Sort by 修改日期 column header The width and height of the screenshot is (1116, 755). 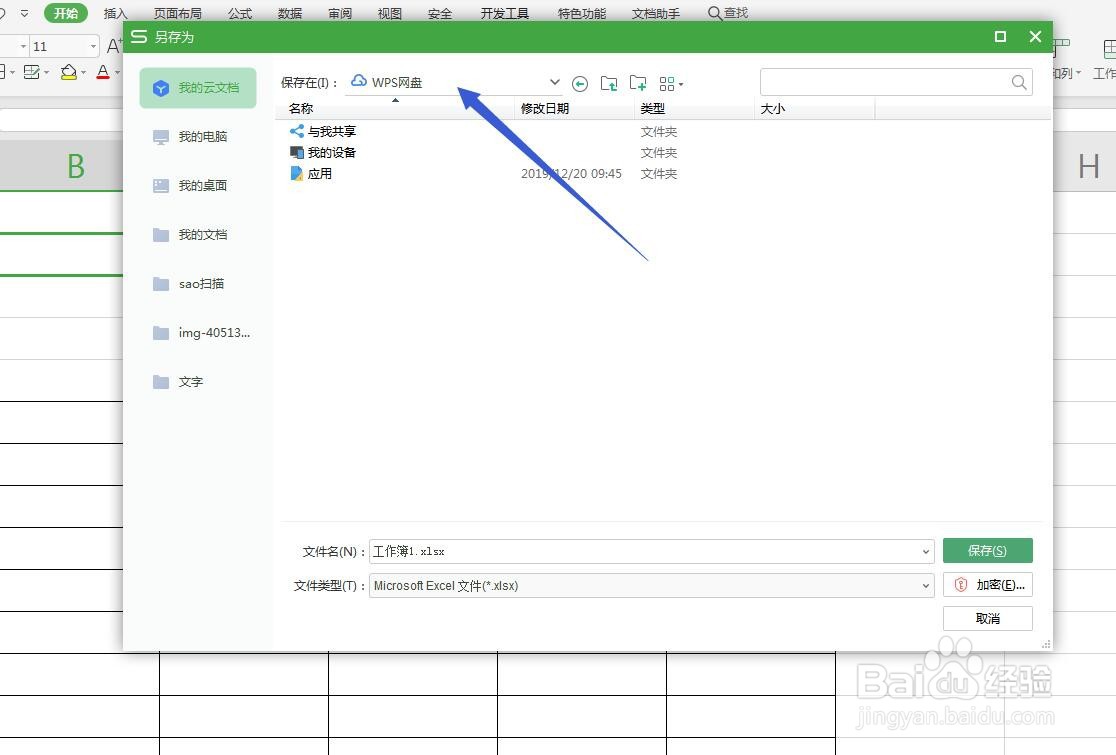point(574,109)
